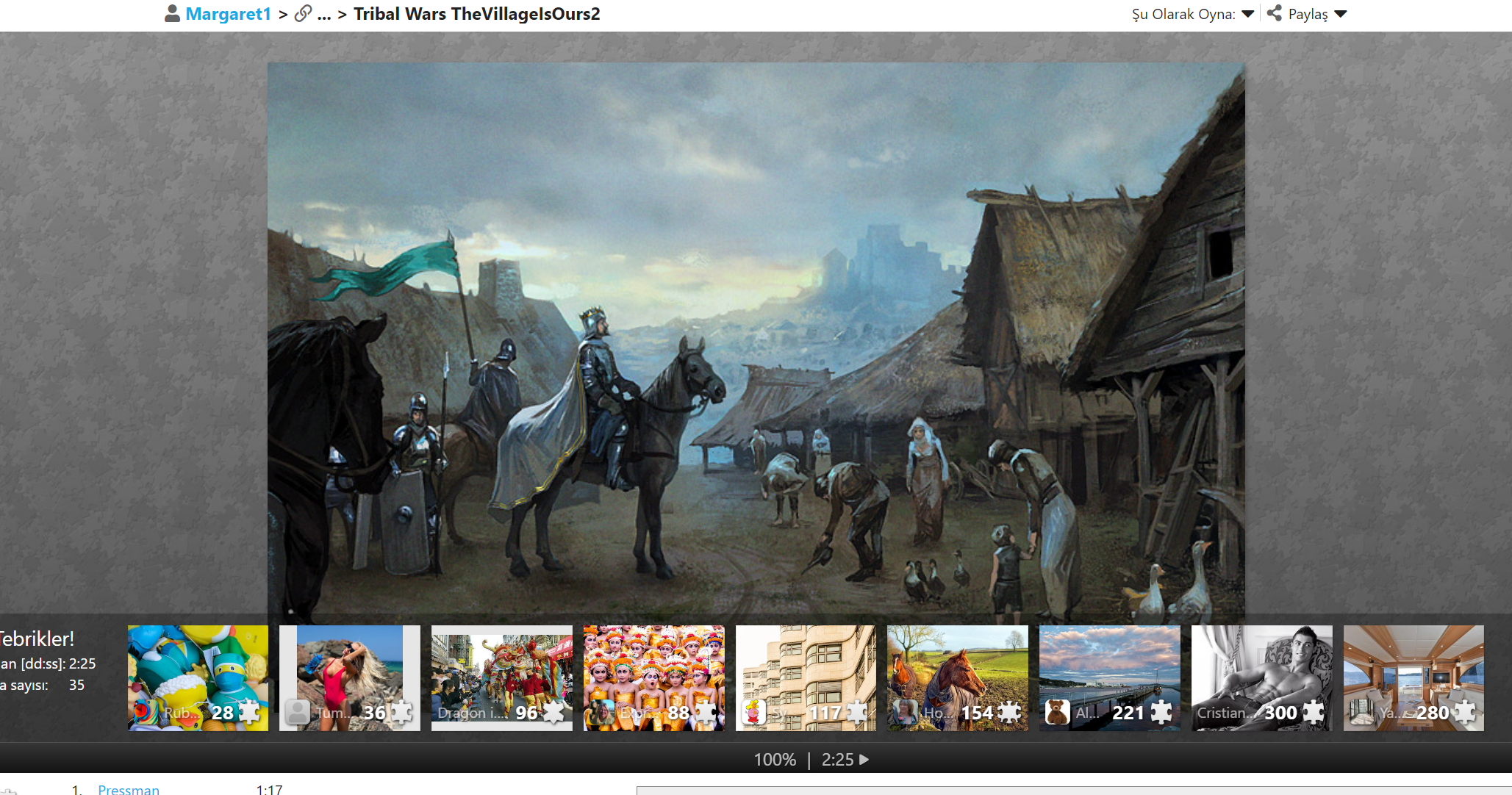
Task: Click the dd:ss 2:25 time result line
Action: 48,663
